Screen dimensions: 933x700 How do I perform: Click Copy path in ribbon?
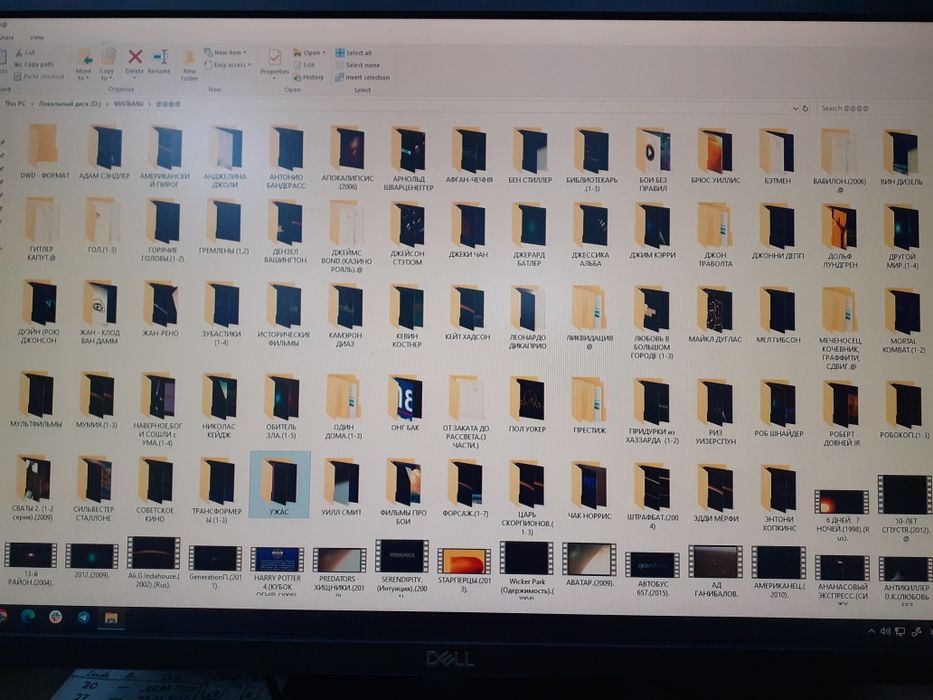pos(34,64)
